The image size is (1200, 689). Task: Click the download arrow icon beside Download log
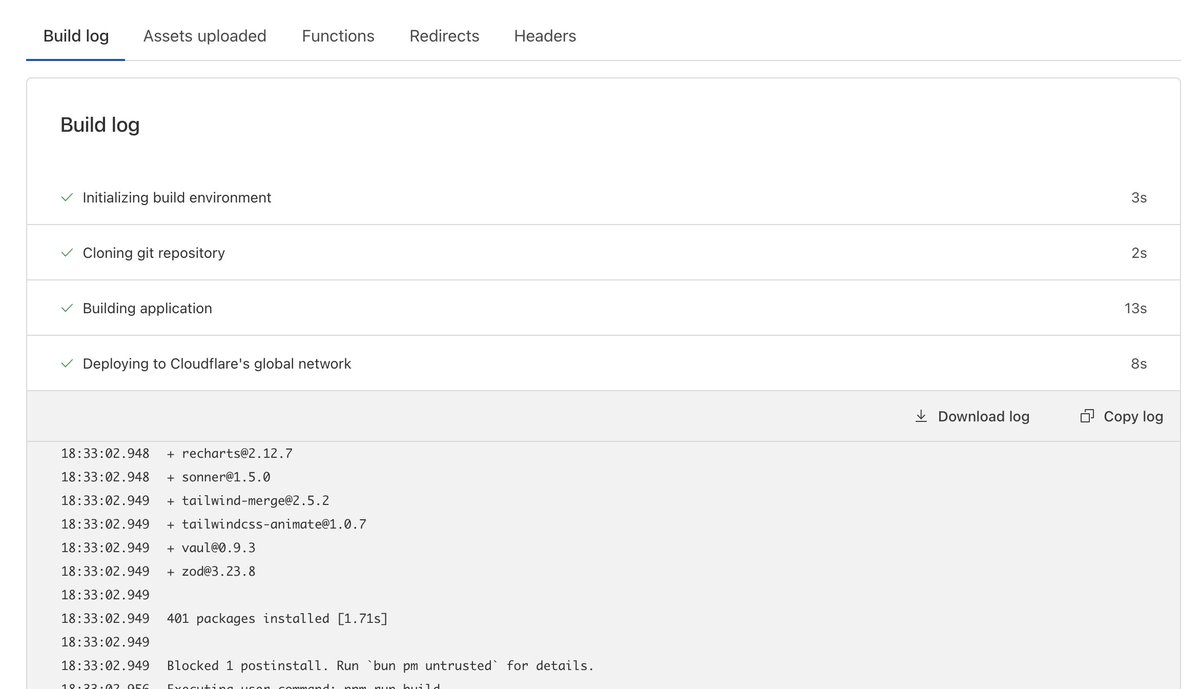[x=921, y=416]
